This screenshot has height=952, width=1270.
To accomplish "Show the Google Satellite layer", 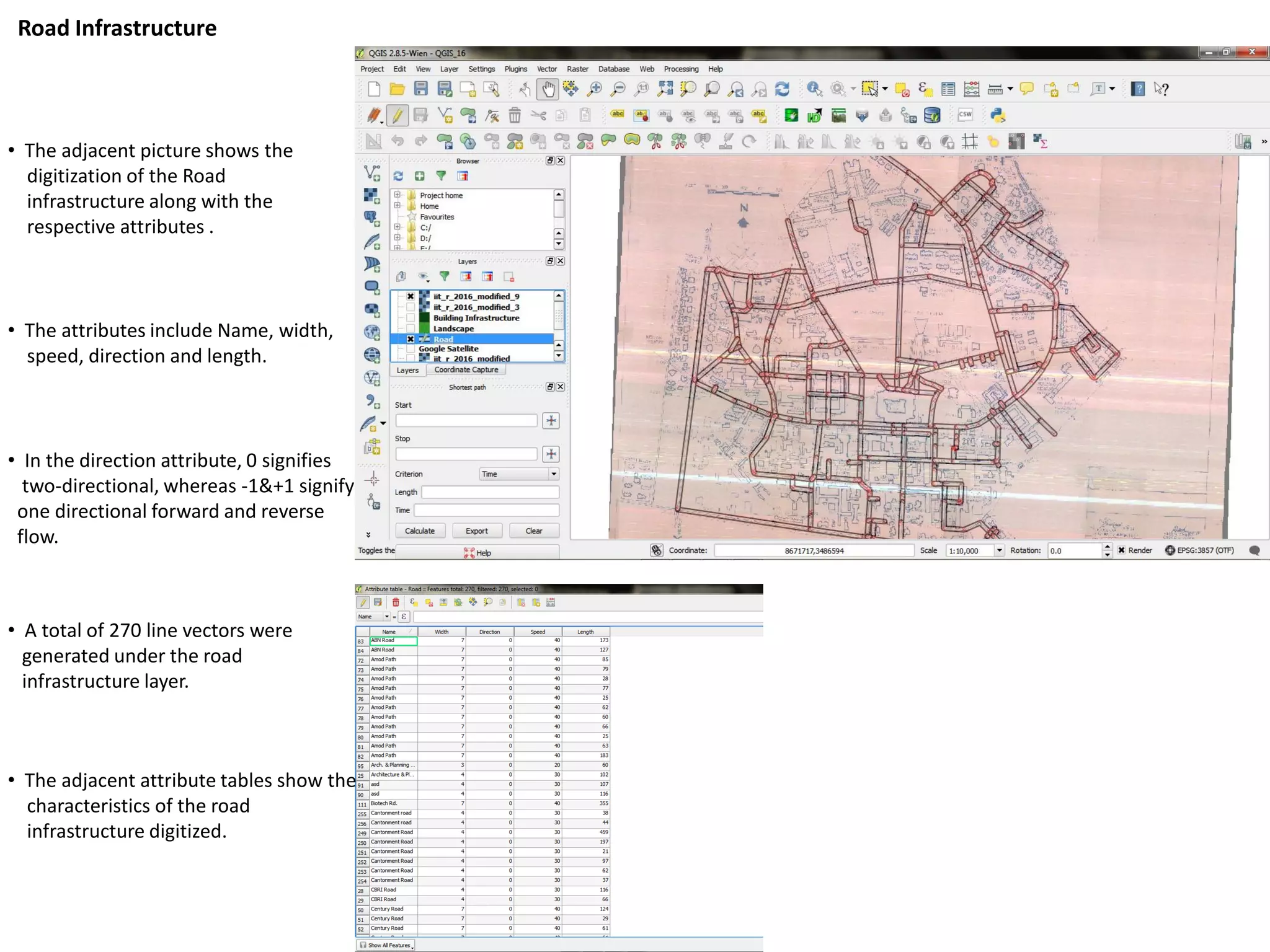I will tap(411, 349).
